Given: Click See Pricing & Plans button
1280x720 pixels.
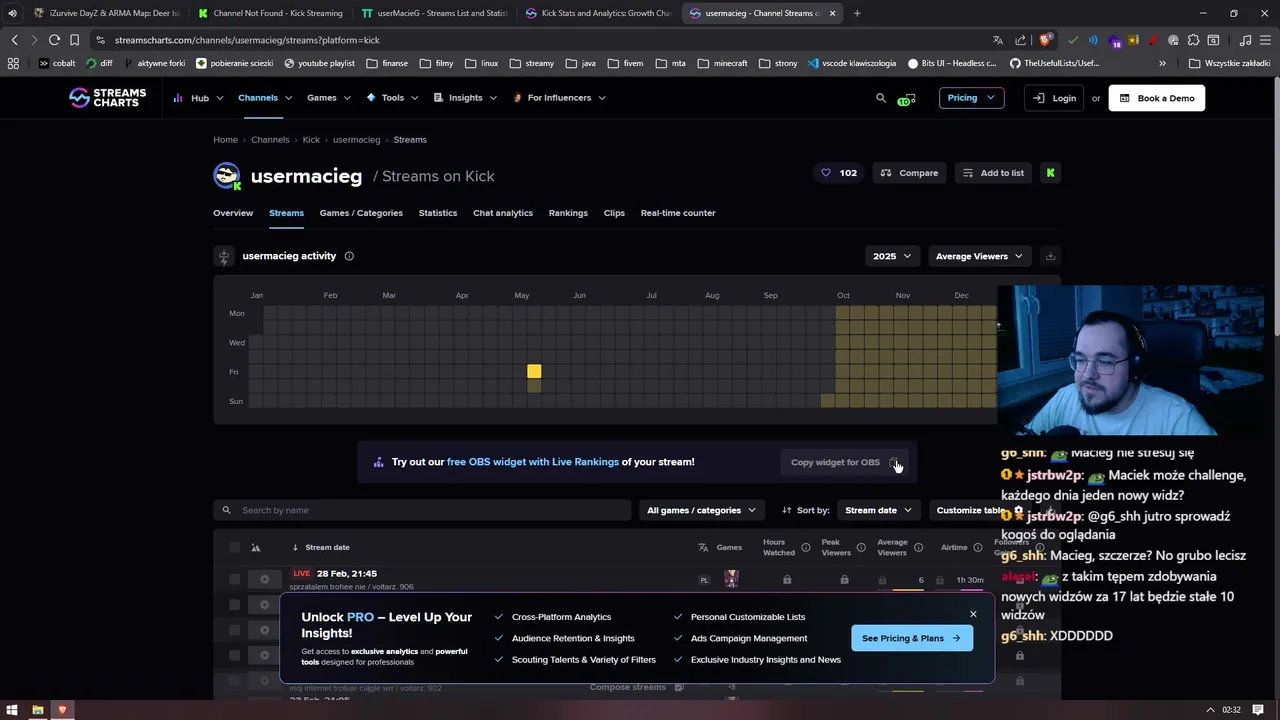Looking at the screenshot, I should (911, 638).
